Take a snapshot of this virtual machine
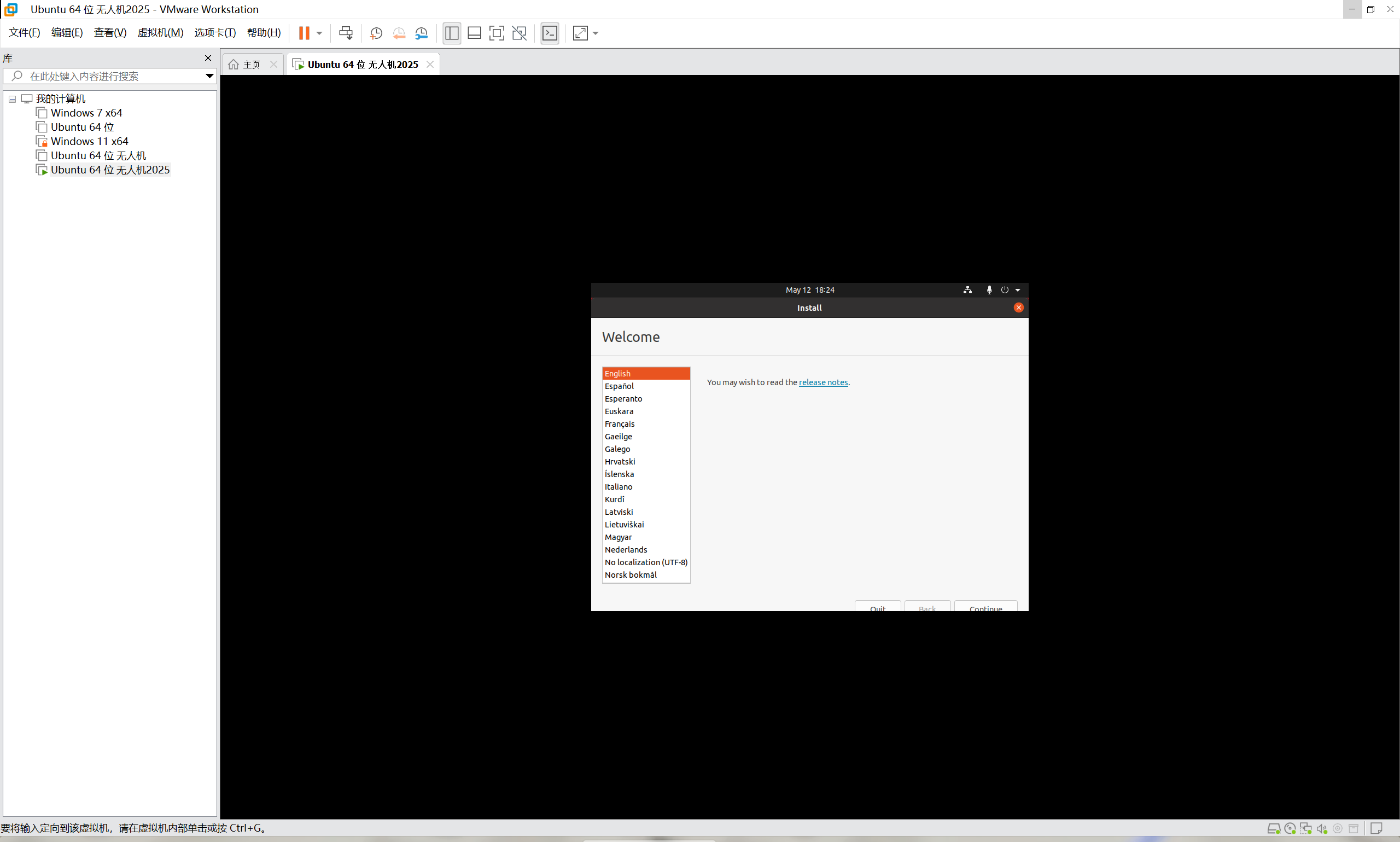Viewport: 1400px width, 842px height. click(x=376, y=33)
